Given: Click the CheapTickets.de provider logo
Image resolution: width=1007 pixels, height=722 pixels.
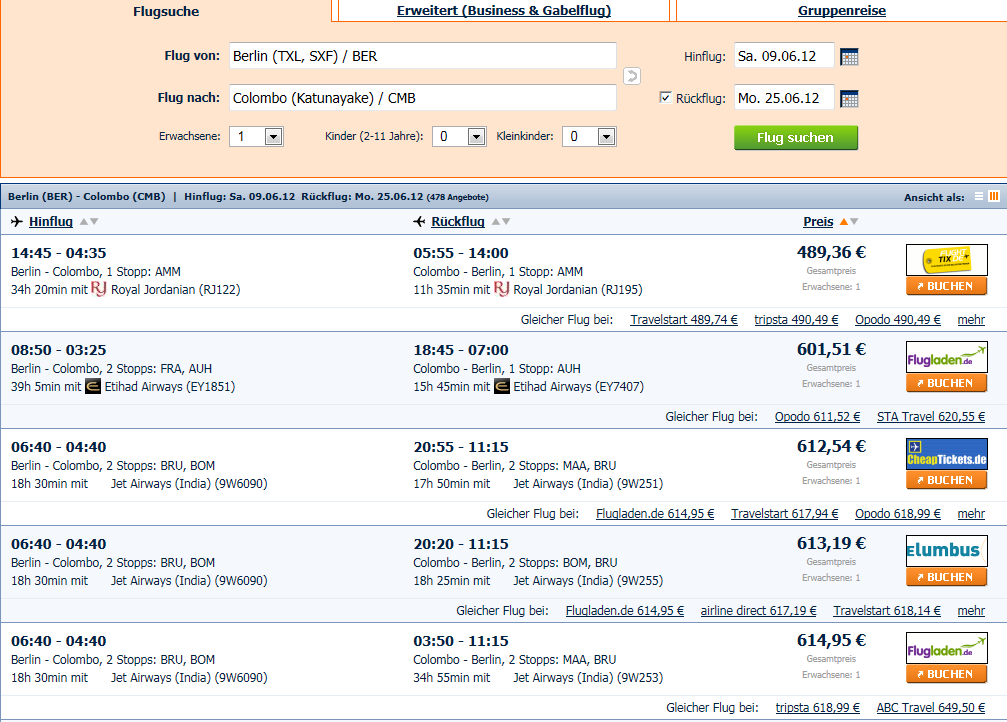Looking at the screenshot, I should (x=947, y=454).
